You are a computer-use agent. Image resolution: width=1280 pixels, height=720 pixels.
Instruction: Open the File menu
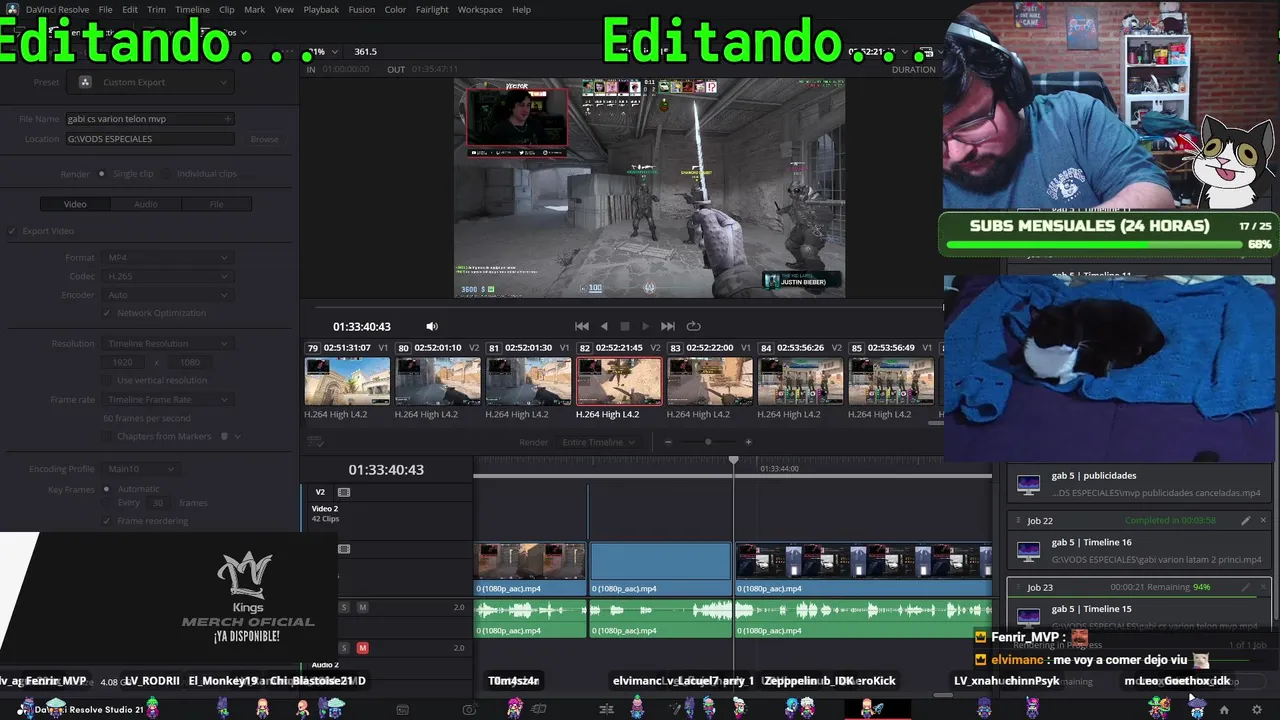pyautogui.click(x=105, y=9)
